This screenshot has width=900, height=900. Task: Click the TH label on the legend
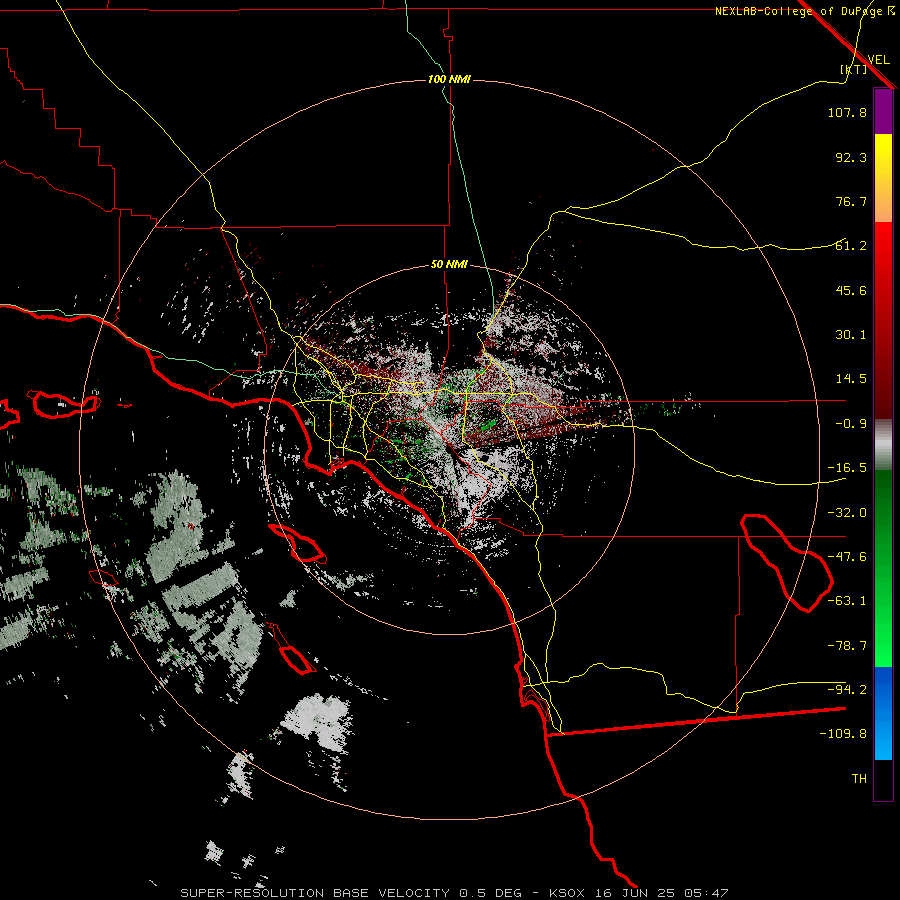859,779
